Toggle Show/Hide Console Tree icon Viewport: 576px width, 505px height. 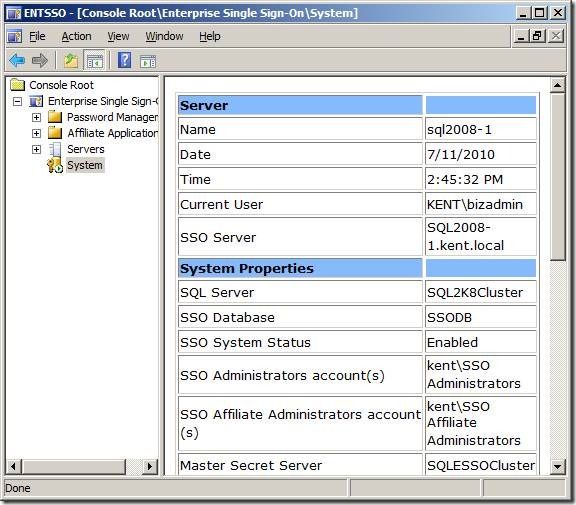[95, 61]
